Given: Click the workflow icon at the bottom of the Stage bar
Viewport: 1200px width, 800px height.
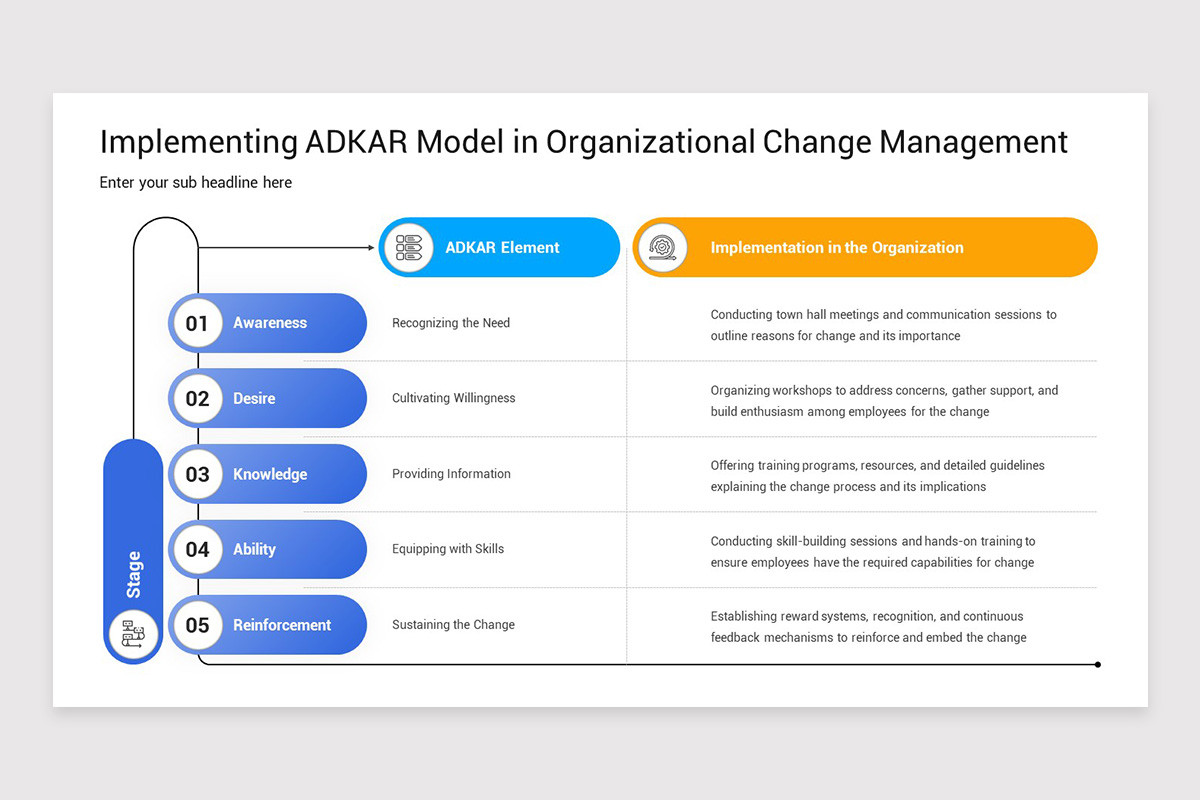Looking at the screenshot, I should pos(133,633).
